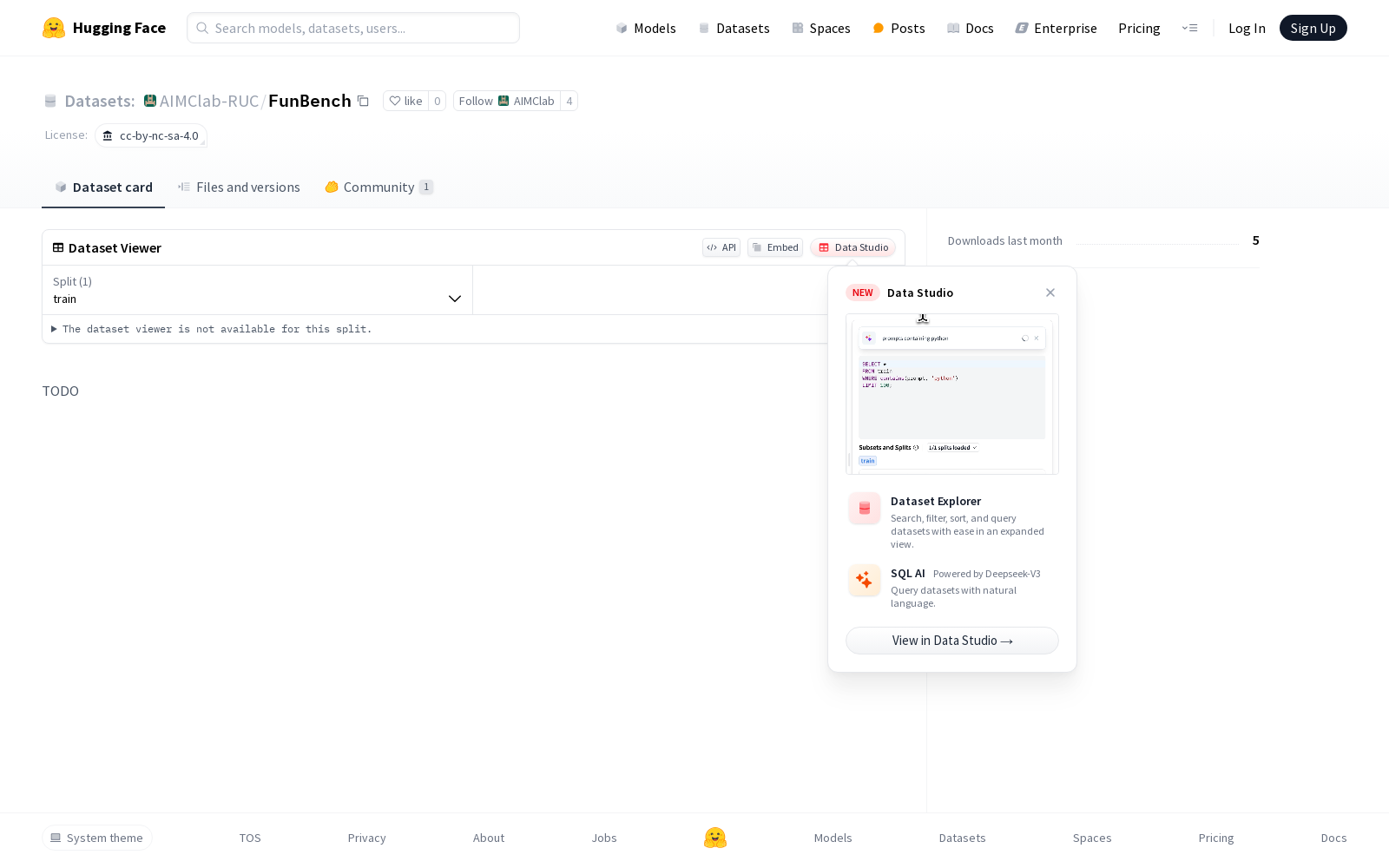Click the Data Studio button

point(853,247)
